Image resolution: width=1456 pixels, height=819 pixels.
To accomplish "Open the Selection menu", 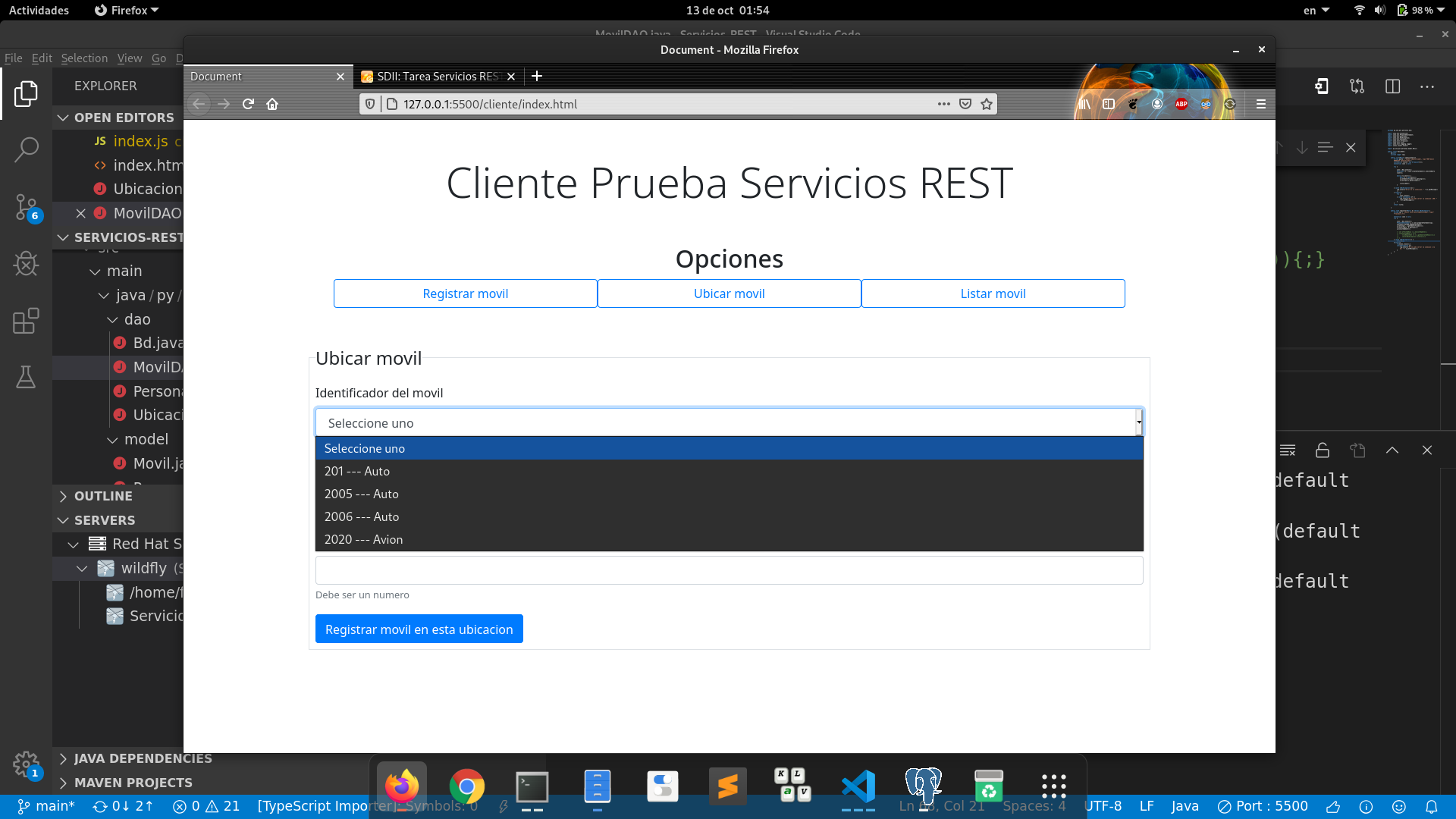I will [x=84, y=58].
